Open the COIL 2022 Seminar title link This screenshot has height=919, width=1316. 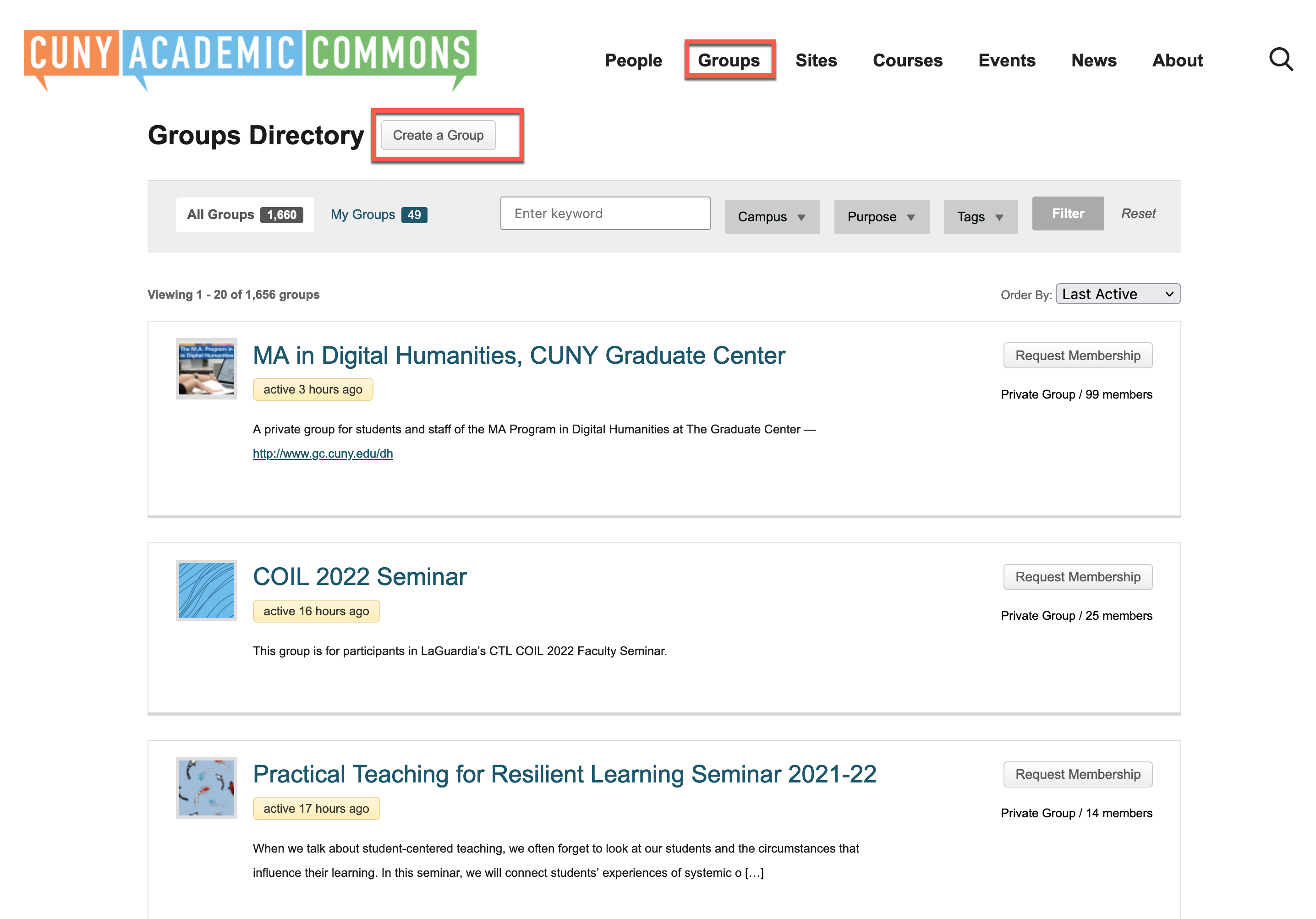point(359,576)
